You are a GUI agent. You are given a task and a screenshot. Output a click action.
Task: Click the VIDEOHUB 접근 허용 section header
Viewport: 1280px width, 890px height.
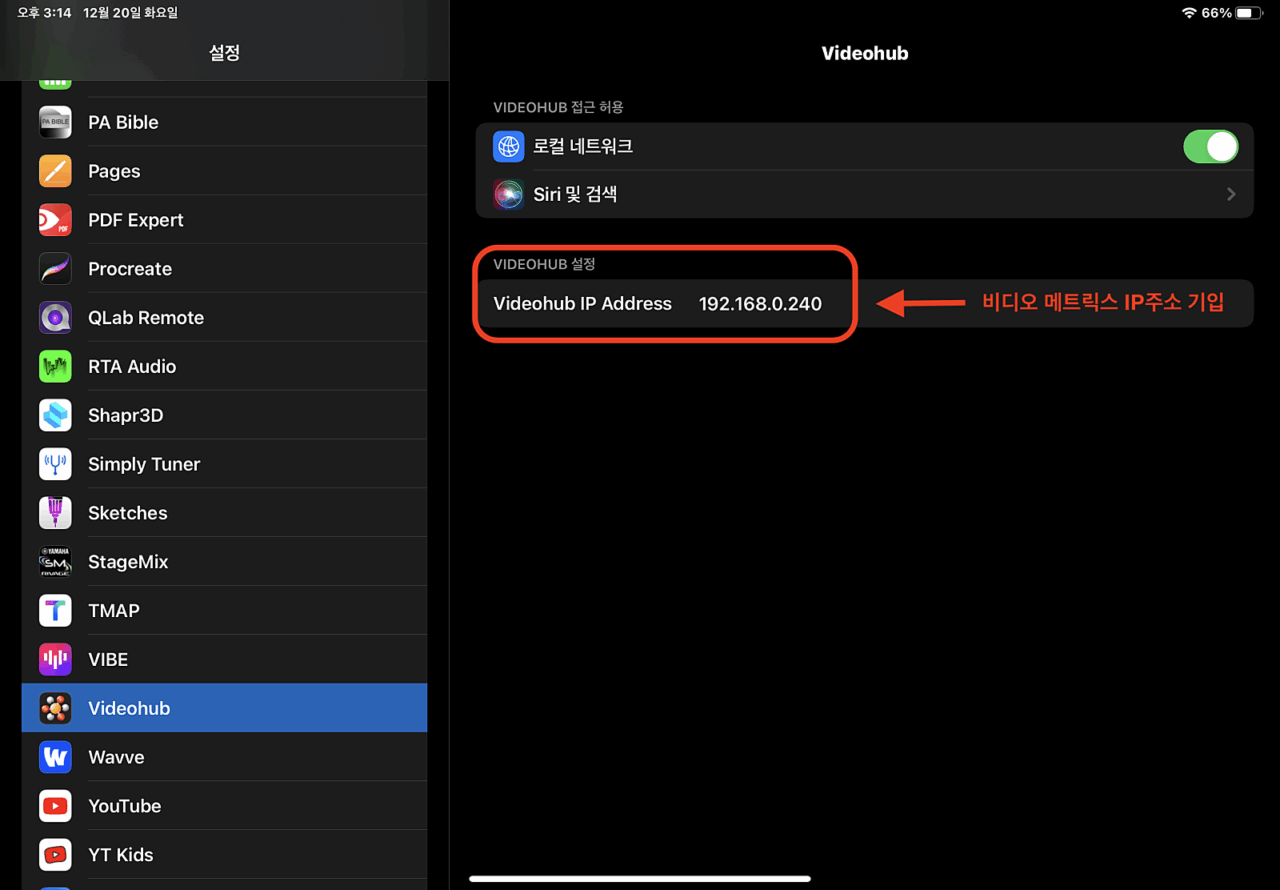(x=559, y=107)
